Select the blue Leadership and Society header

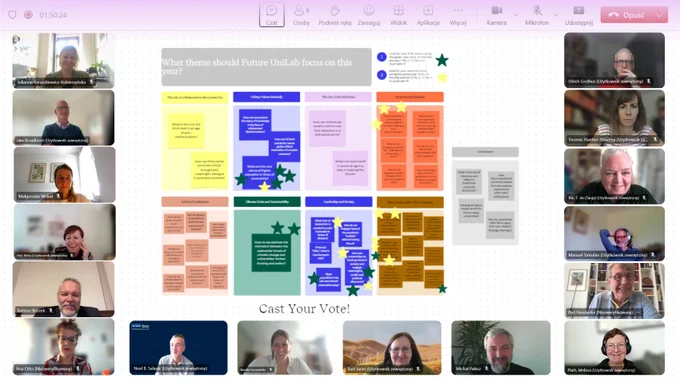339,202
